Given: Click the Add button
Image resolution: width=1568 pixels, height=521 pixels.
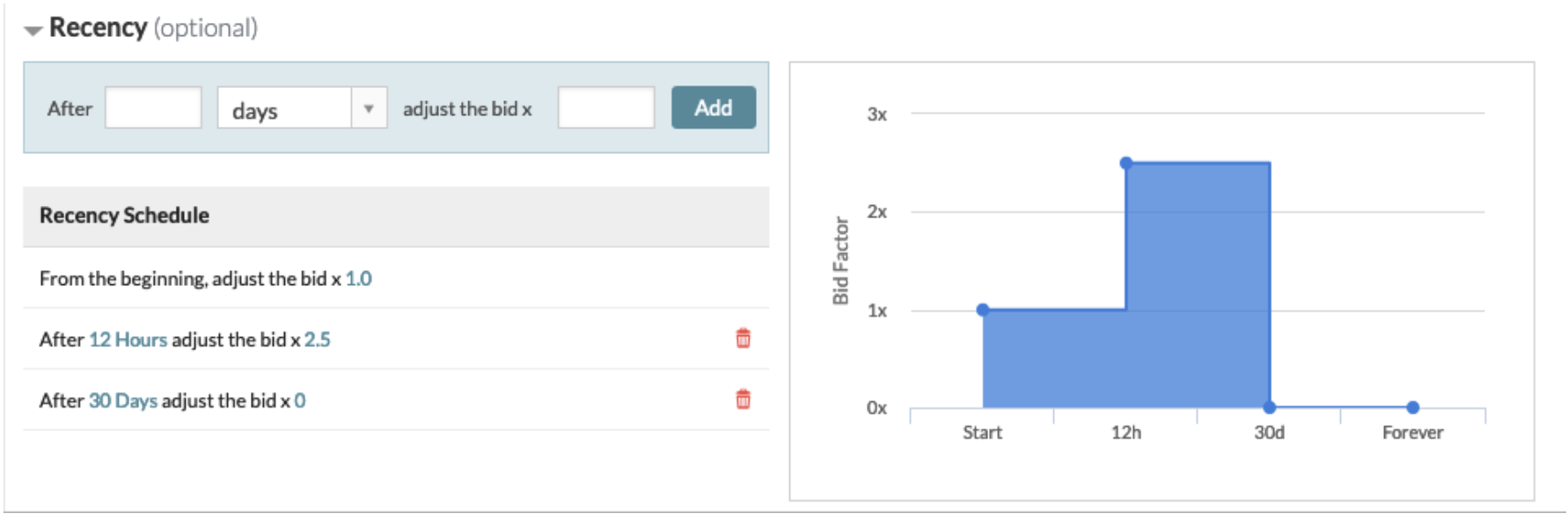Looking at the screenshot, I should point(715,107).
